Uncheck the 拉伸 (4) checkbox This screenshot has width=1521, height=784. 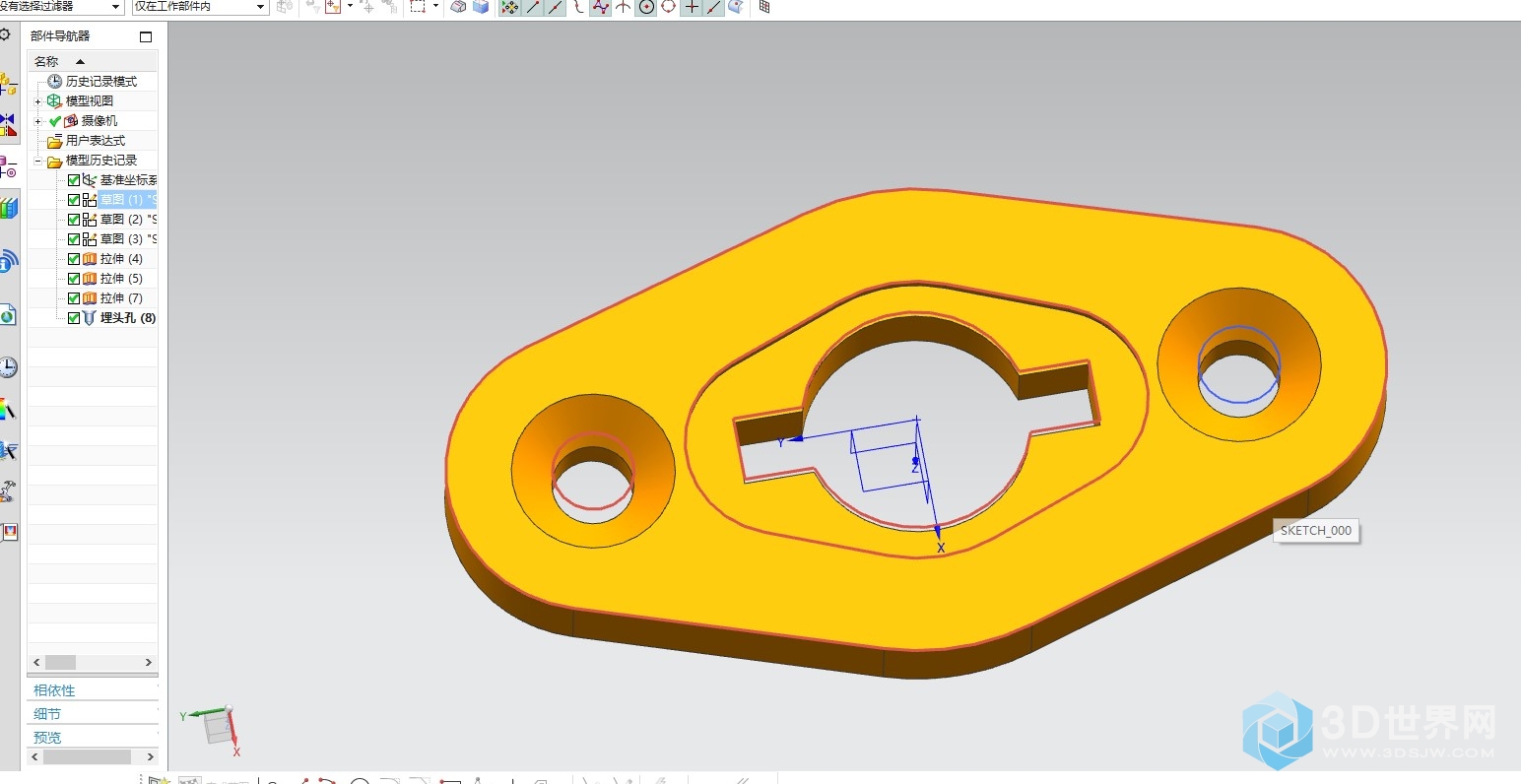point(74,259)
